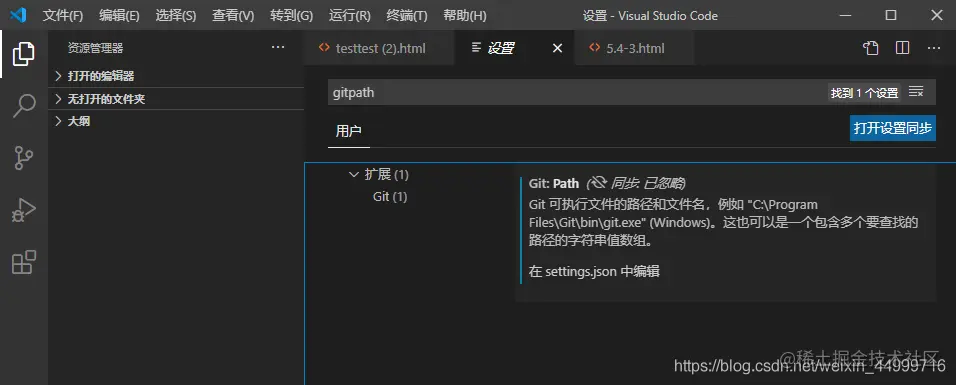Viewport: 956px width, 385px height.
Task: Switch to testtest (2).html tab
Action: (x=380, y=48)
